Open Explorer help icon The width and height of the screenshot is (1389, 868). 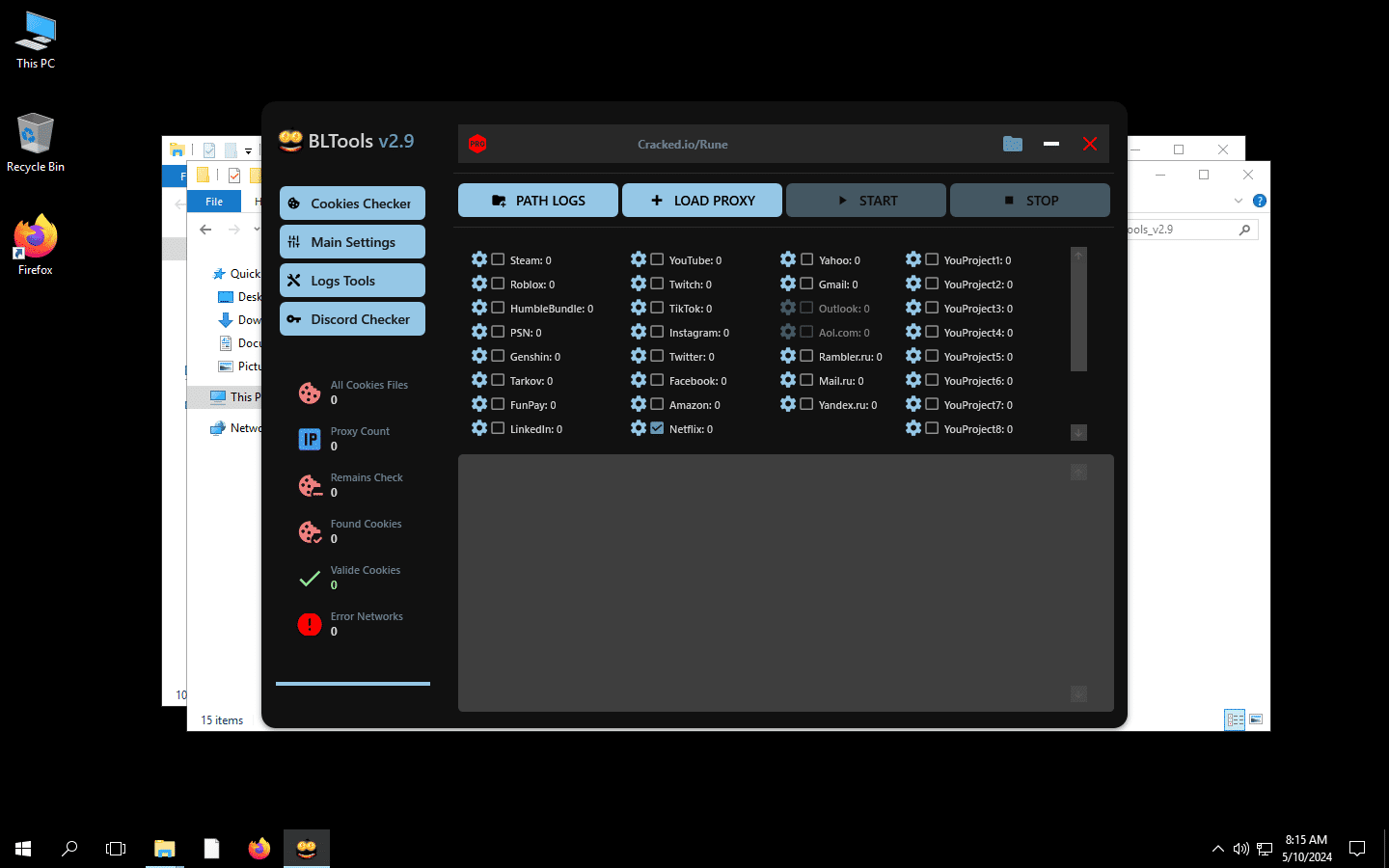[x=1259, y=201]
